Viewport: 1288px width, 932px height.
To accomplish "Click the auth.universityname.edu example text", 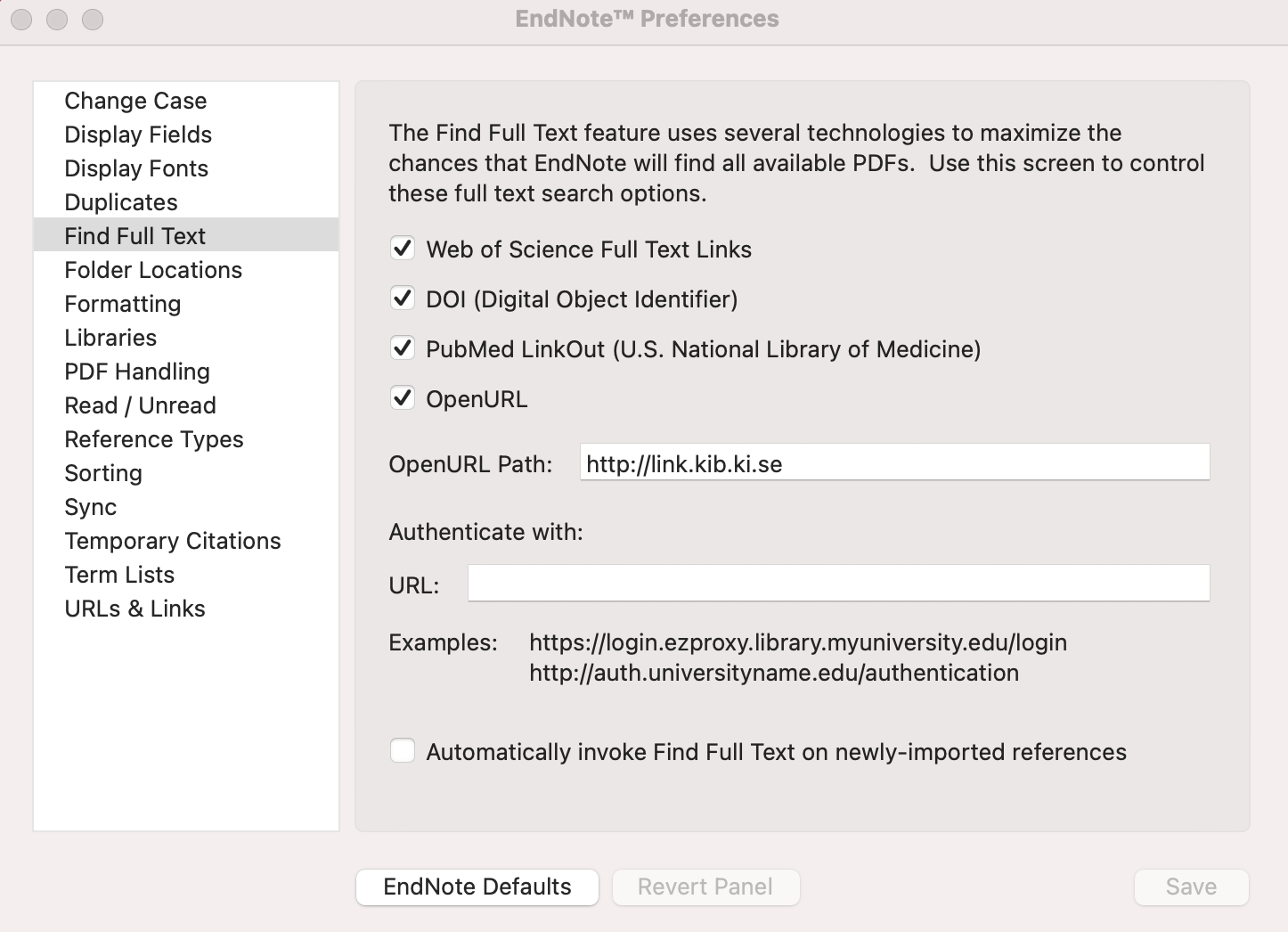I will point(774,673).
